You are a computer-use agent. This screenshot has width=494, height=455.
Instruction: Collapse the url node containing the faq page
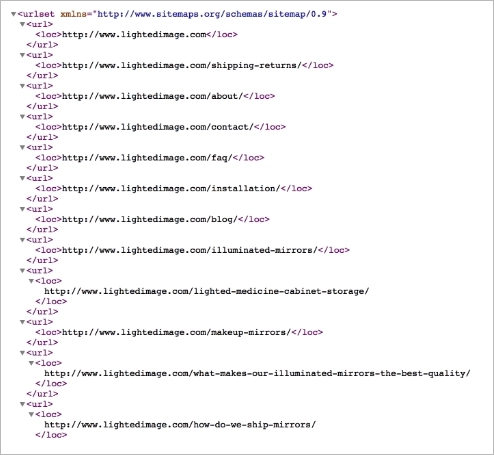coord(22,147)
